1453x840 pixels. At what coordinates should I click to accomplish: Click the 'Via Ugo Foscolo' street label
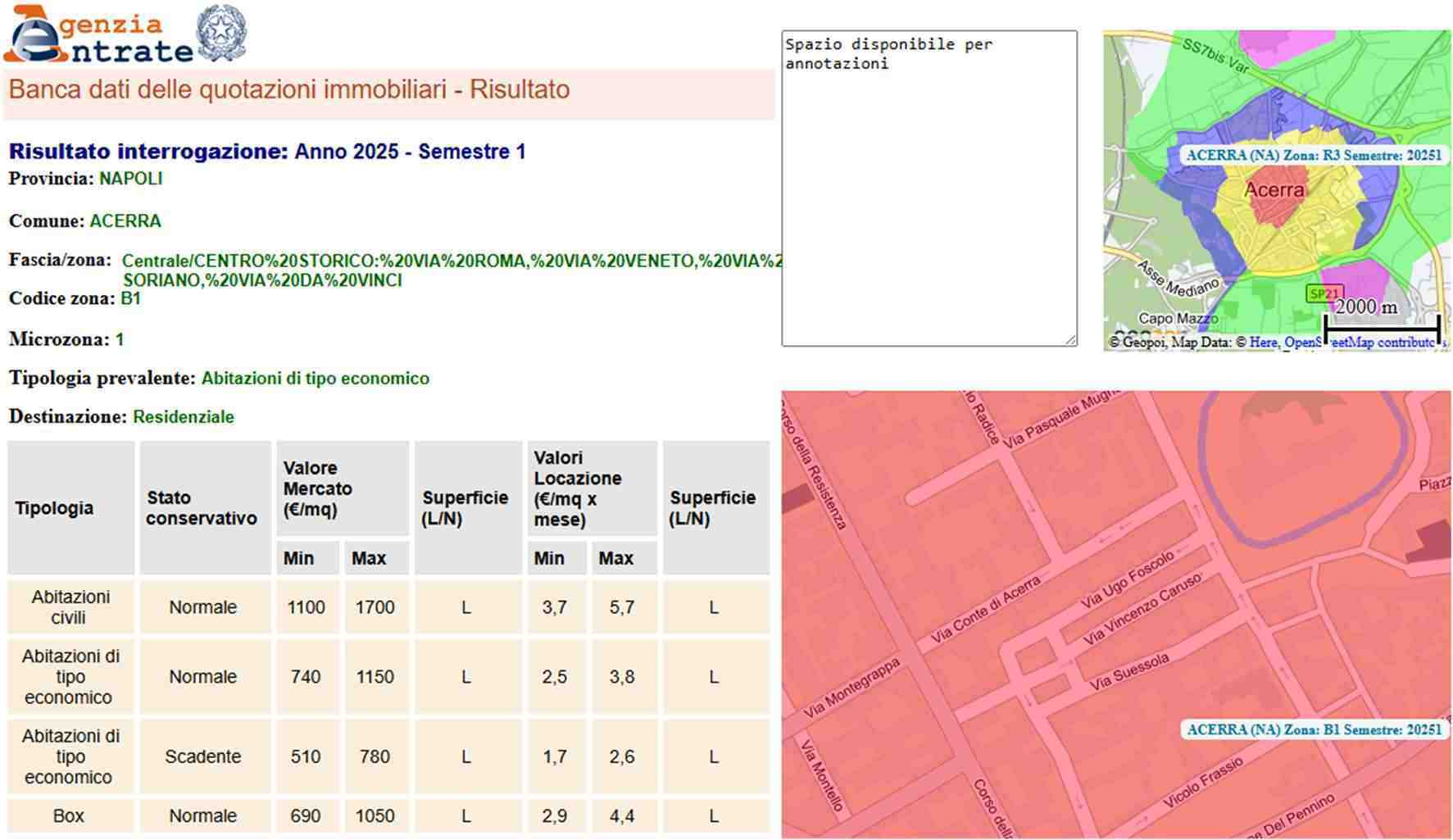coord(1127,579)
